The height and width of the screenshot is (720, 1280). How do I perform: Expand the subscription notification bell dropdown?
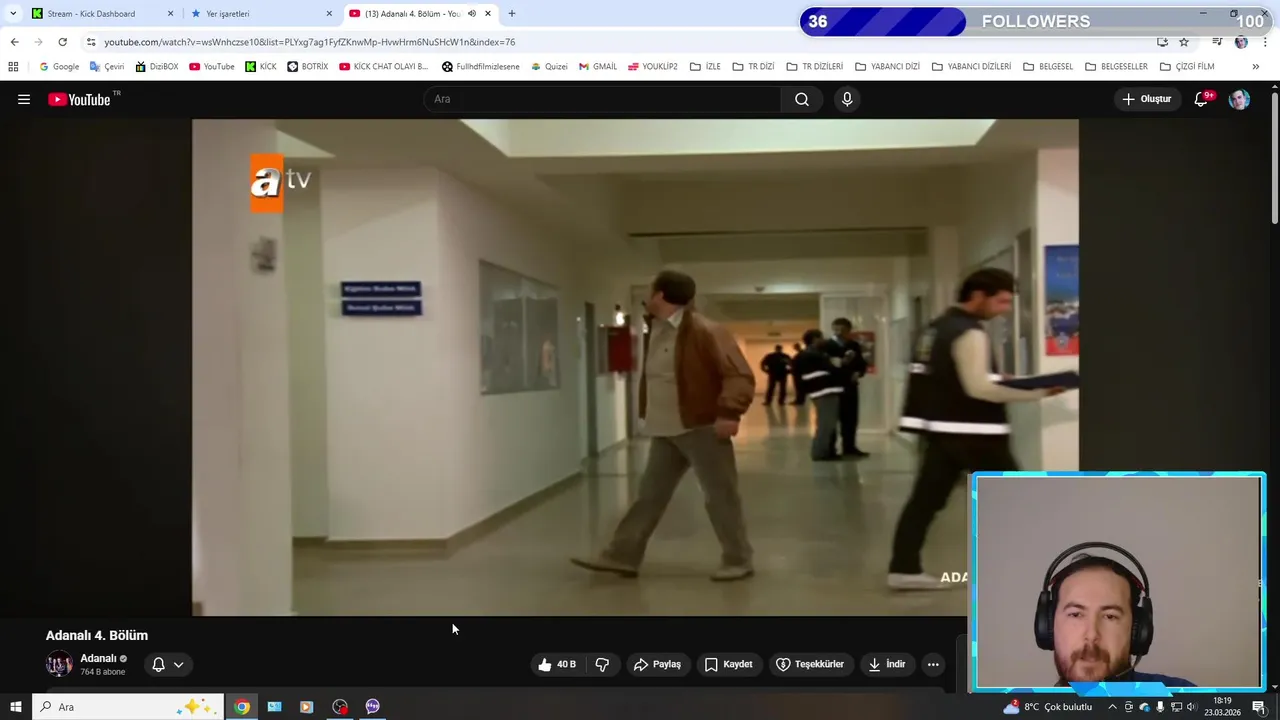(167, 664)
